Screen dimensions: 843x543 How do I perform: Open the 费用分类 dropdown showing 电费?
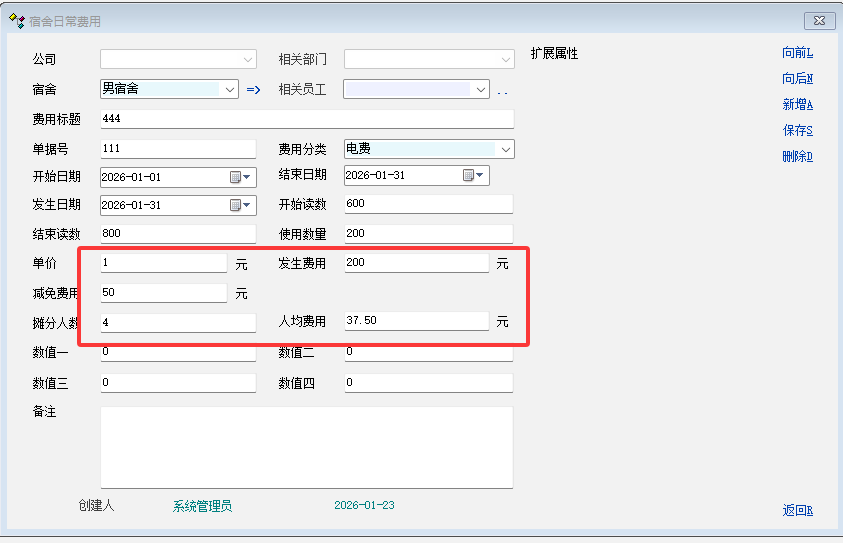click(506, 149)
